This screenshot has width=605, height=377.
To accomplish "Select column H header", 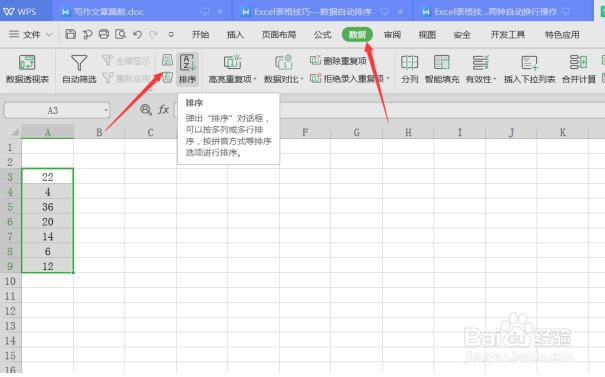I will pos(408,132).
